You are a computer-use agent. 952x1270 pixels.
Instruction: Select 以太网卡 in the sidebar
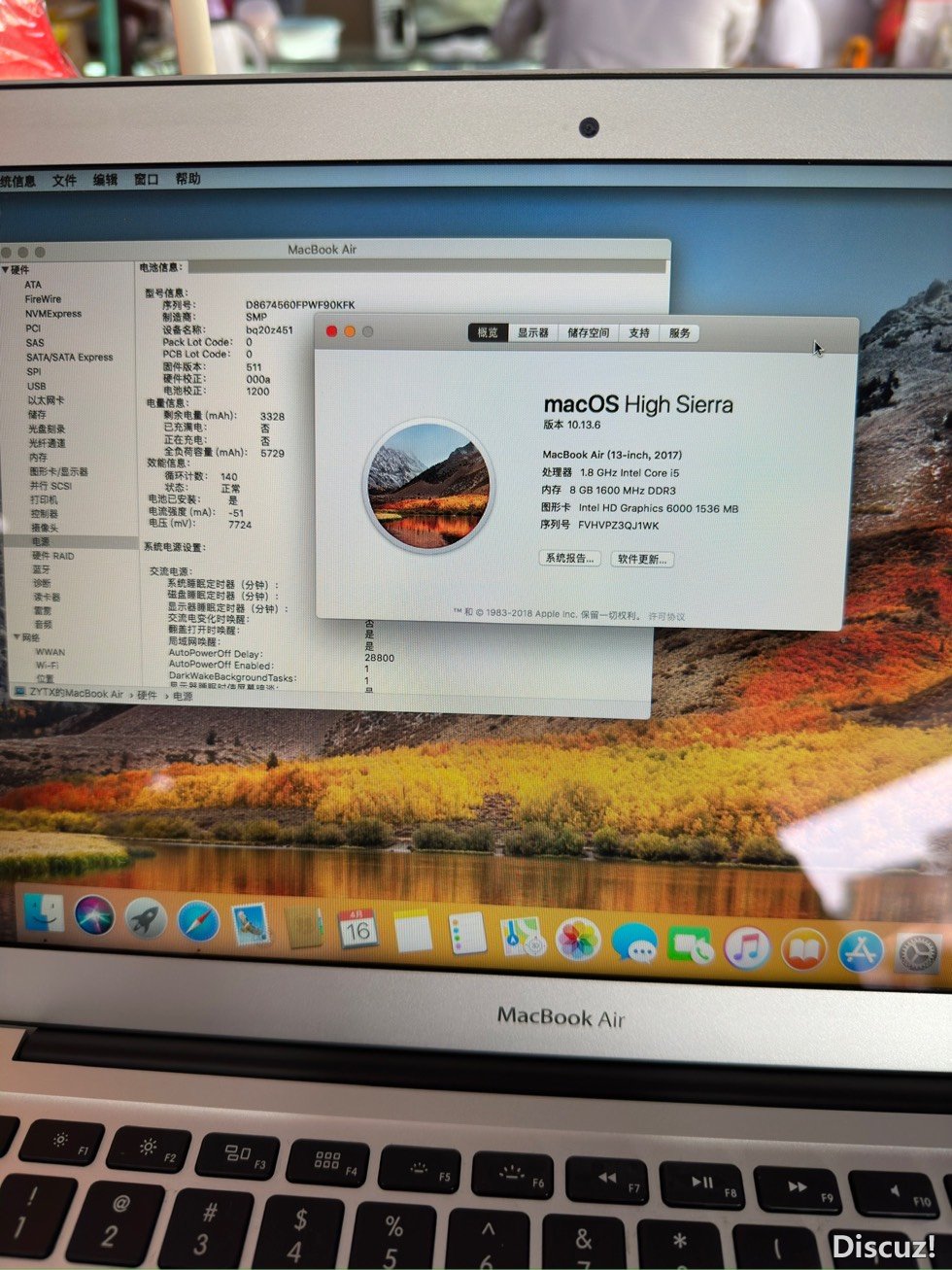[x=46, y=400]
